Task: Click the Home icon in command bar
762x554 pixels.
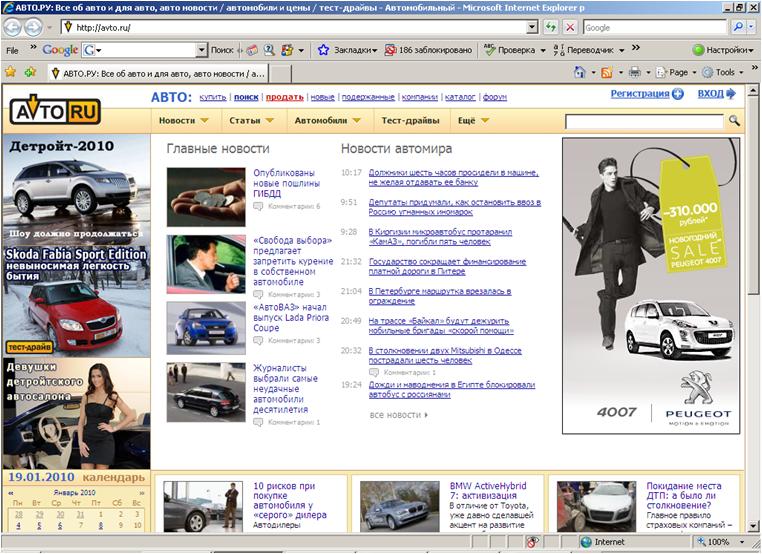Action: 579,72
